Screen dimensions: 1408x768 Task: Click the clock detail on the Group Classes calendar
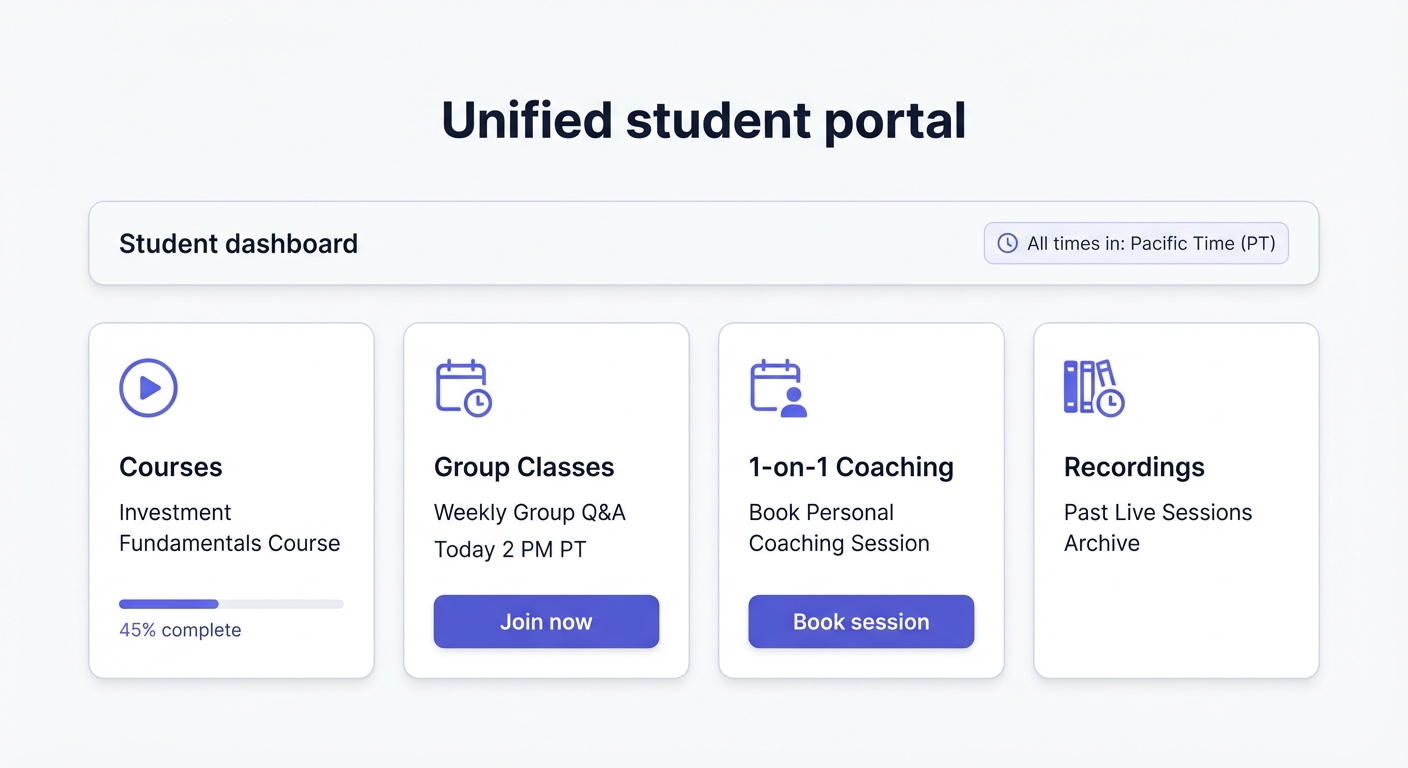click(478, 402)
